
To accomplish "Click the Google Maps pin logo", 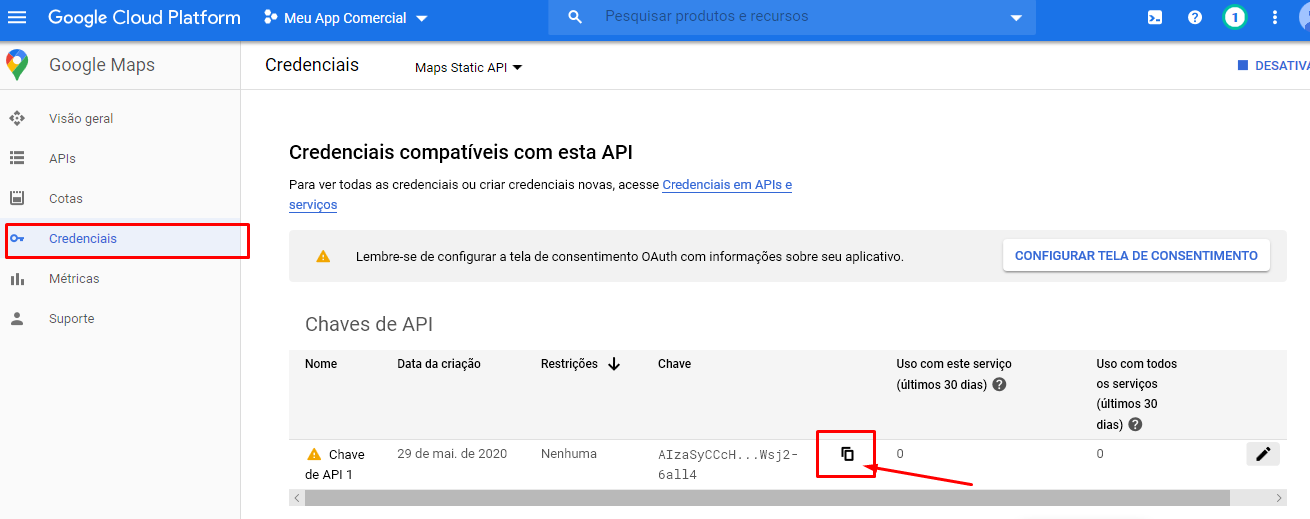I will tap(17, 65).
